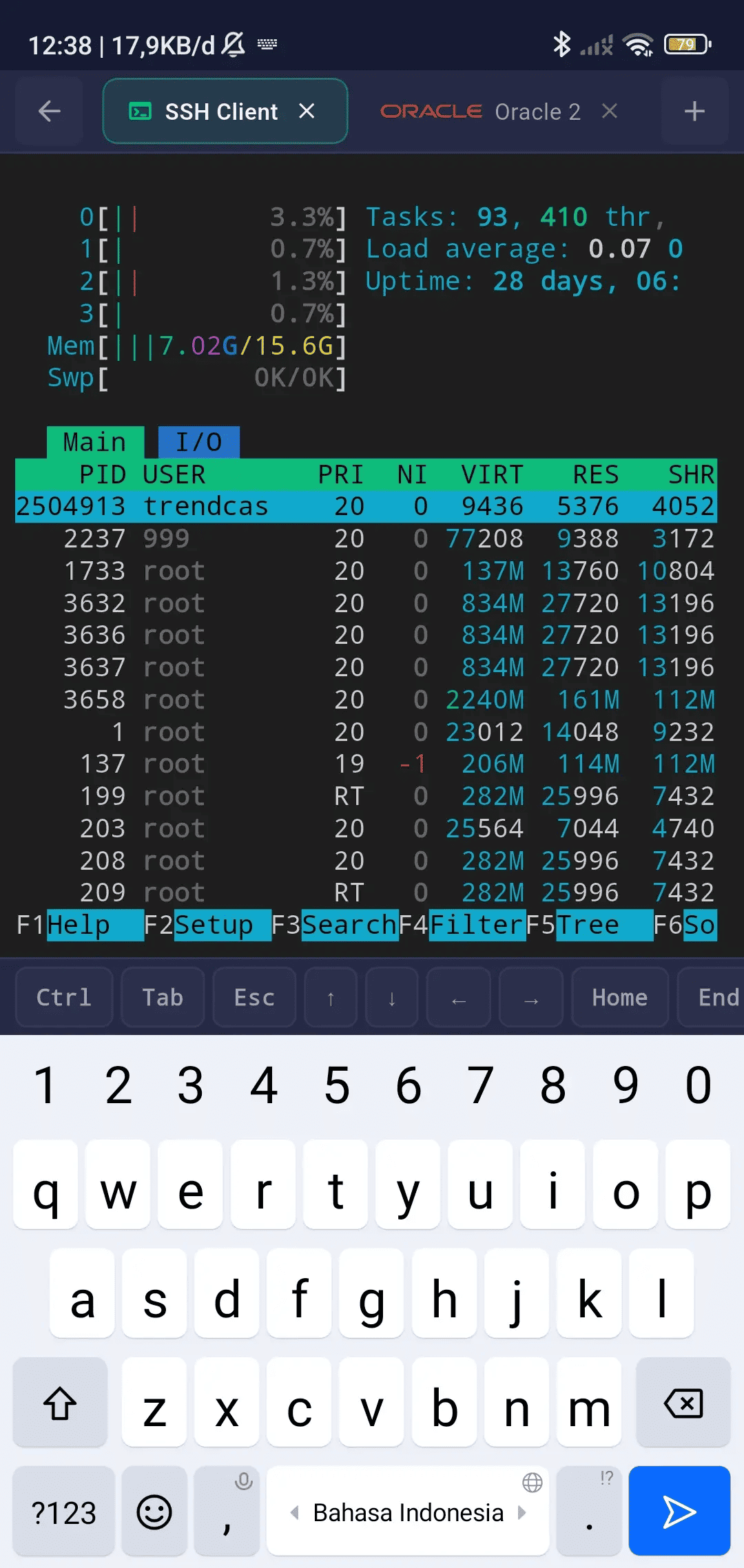744x1568 pixels.
Task: Tap the F3 Search function label
Action: (x=334, y=925)
